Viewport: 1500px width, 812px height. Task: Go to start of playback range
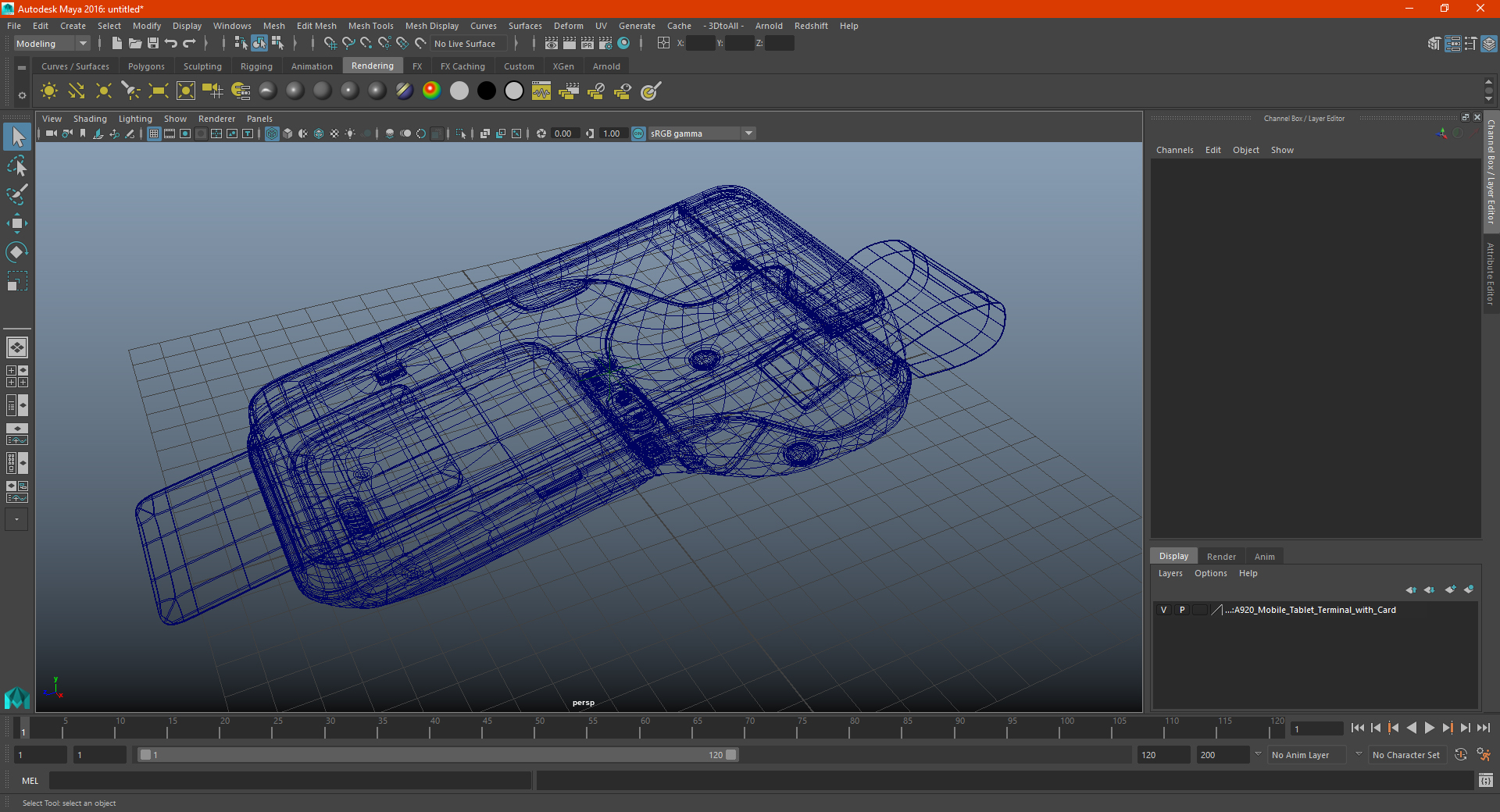click(1358, 728)
